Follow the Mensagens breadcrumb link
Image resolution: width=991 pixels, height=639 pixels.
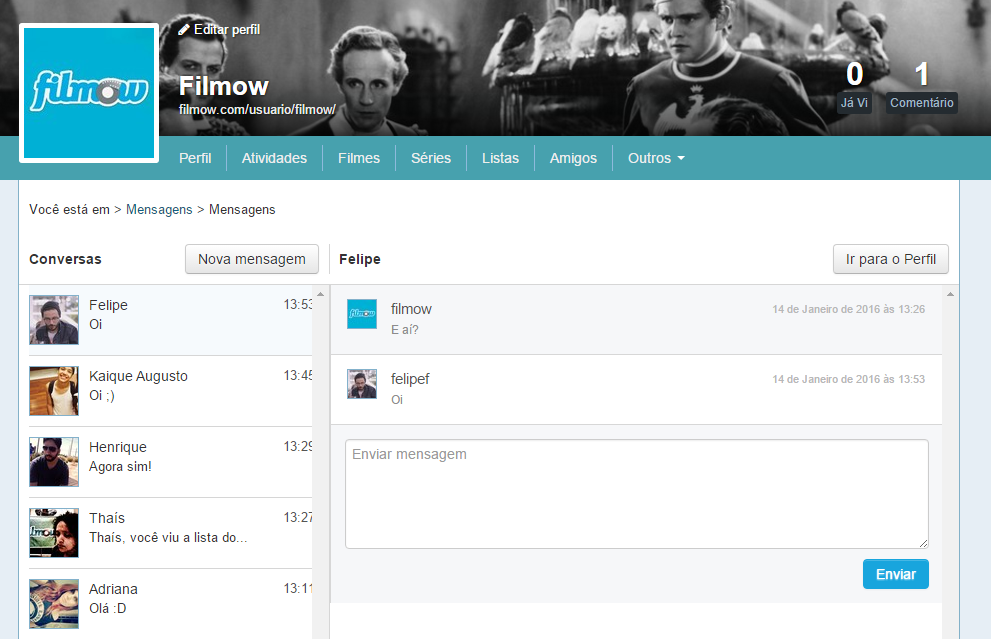click(159, 210)
